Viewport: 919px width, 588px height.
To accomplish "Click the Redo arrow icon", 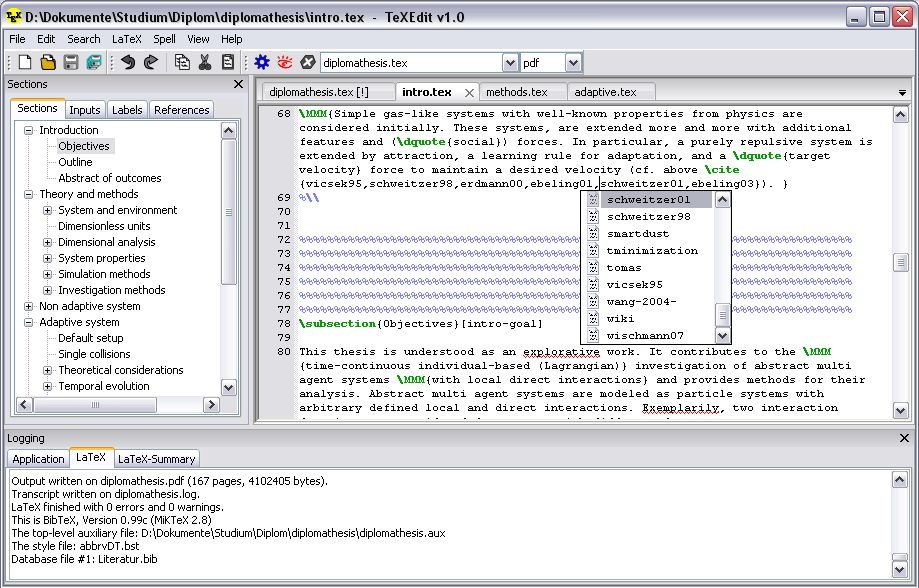I will pos(151,63).
